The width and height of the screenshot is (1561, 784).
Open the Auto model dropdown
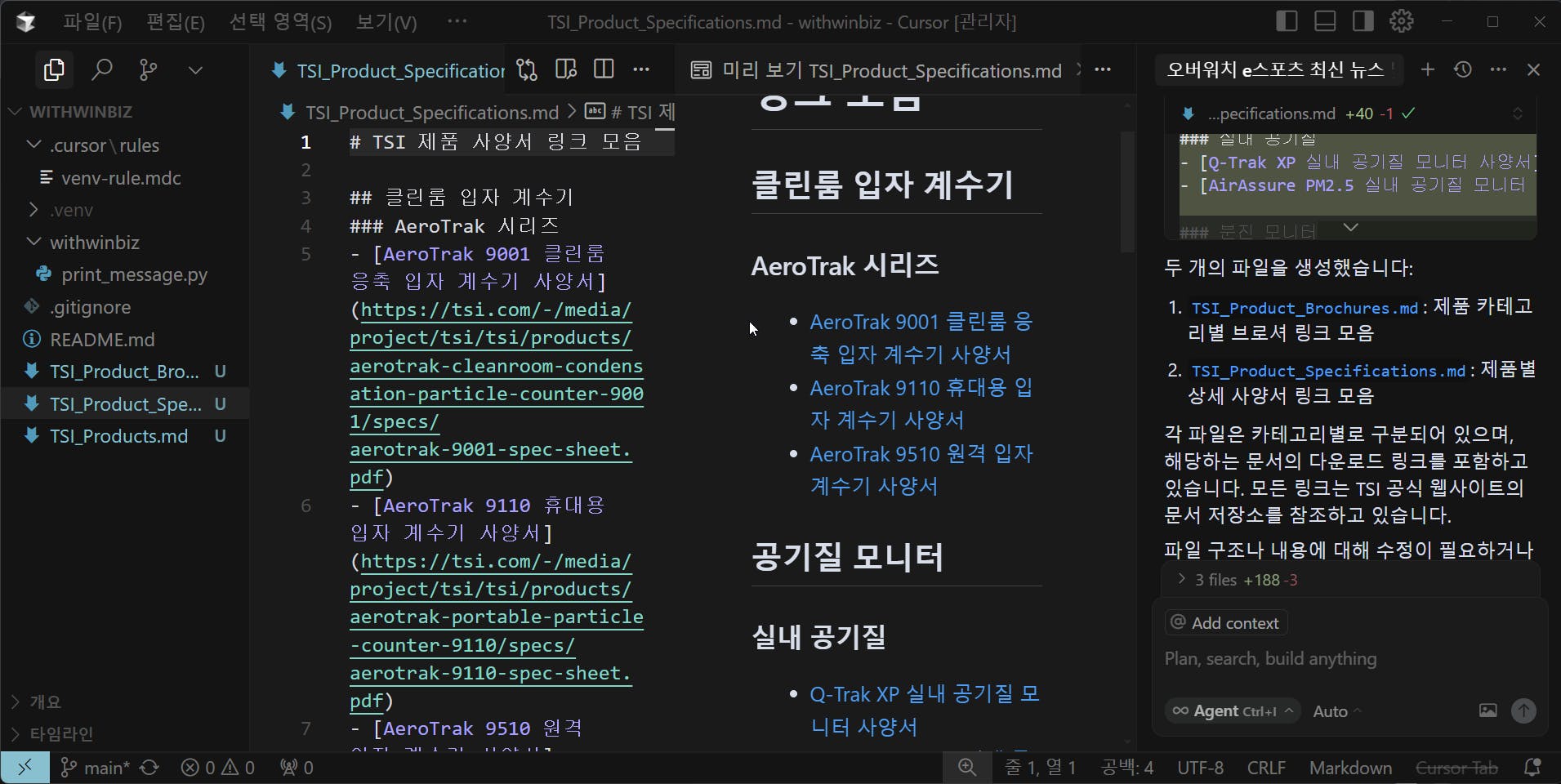(x=1337, y=711)
